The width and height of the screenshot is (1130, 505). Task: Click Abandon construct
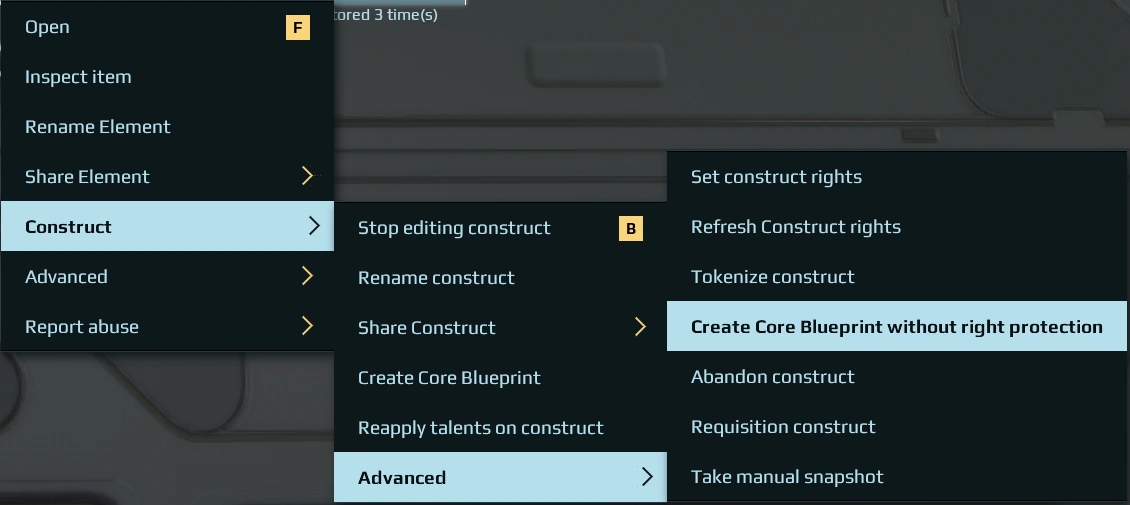point(772,377)
